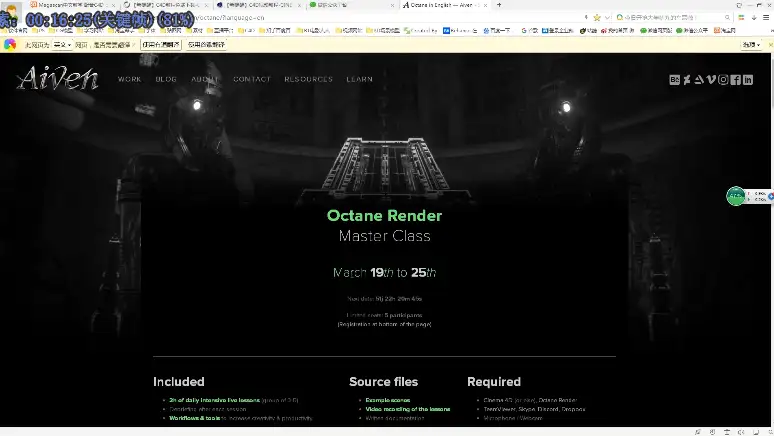
Task: Click the second translate button in bar
Action: coord(206,45)
